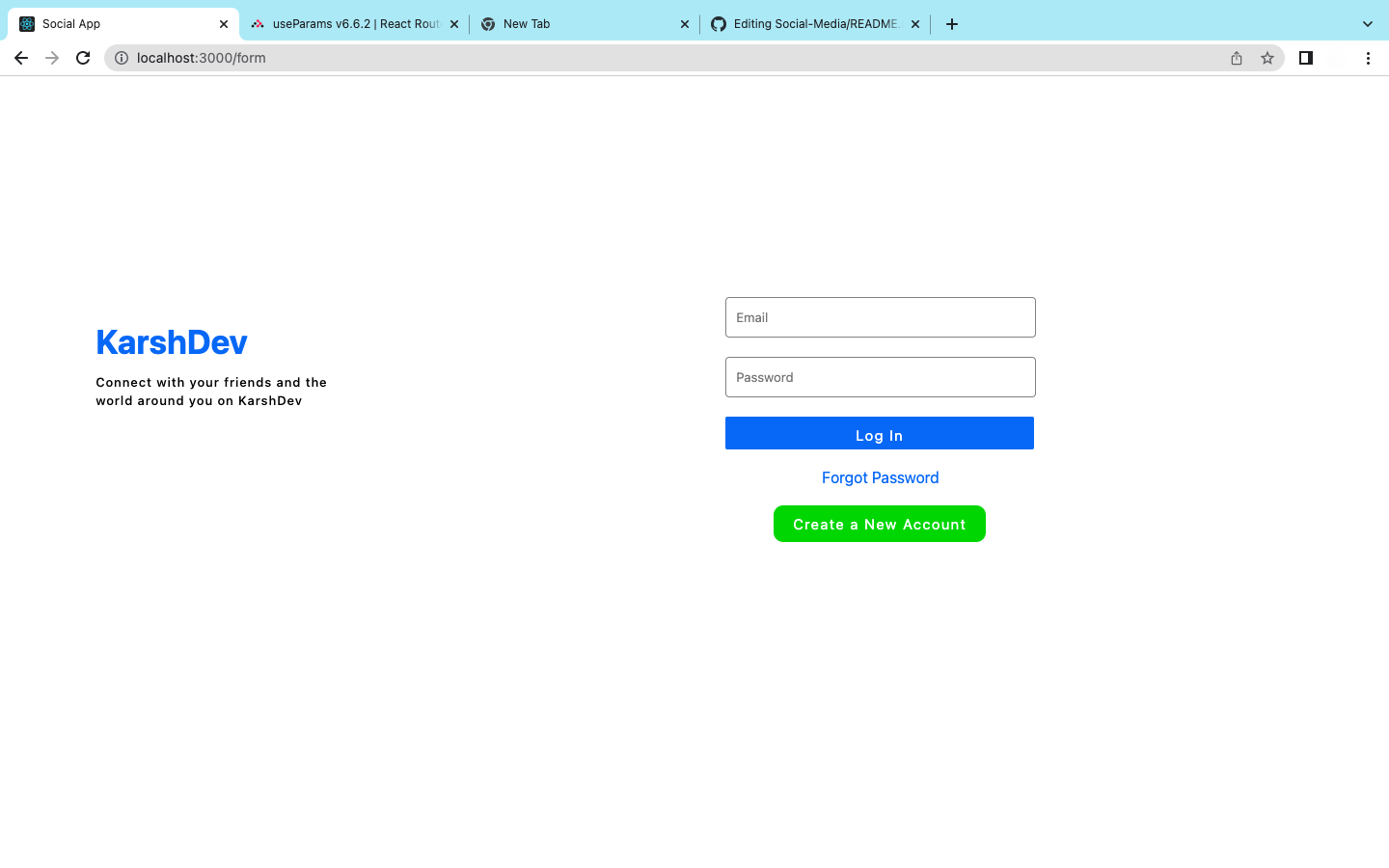The height and width of the screenshot is (868, 1389).
Task: Click Create a New Account
Action: (879, 524)
